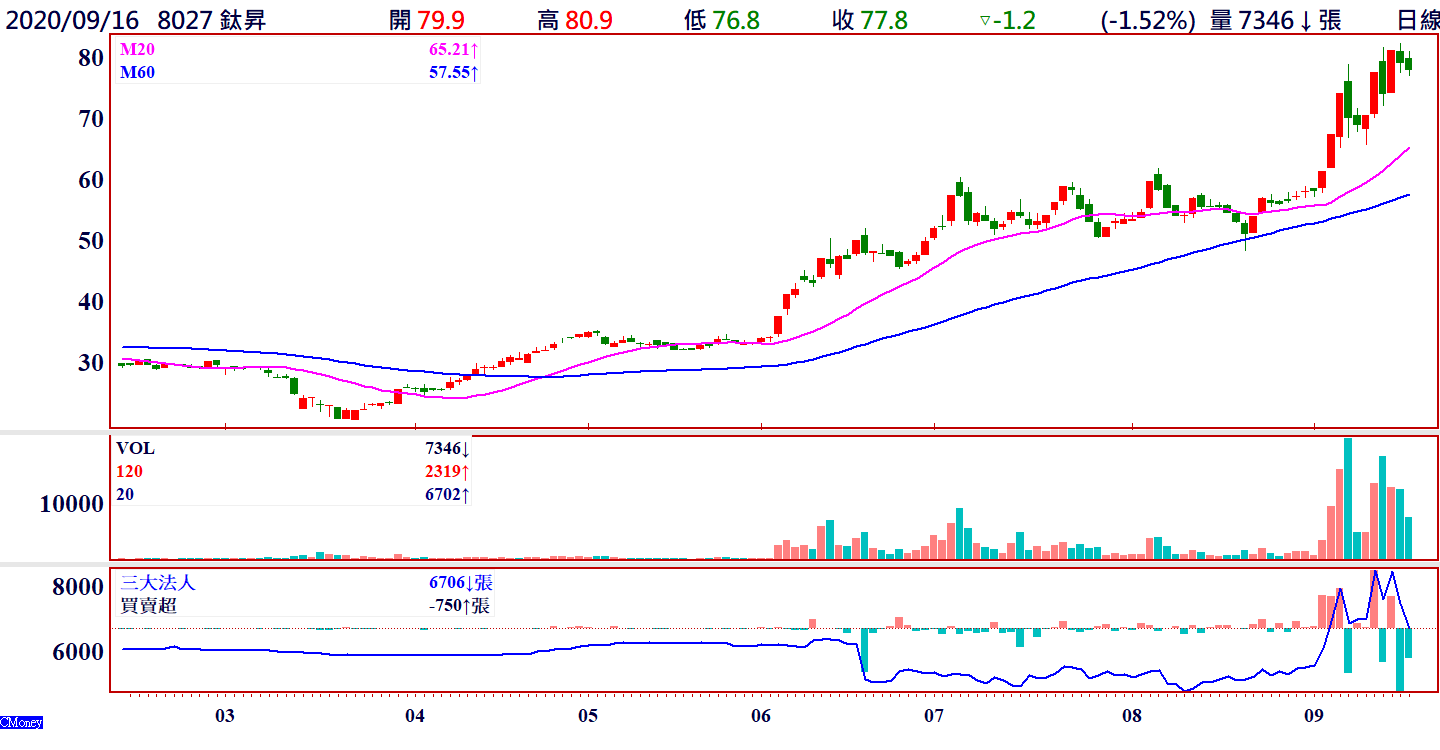Click the 03 month marker on time axis
The image size is (1440, 750).
(225, 716)
